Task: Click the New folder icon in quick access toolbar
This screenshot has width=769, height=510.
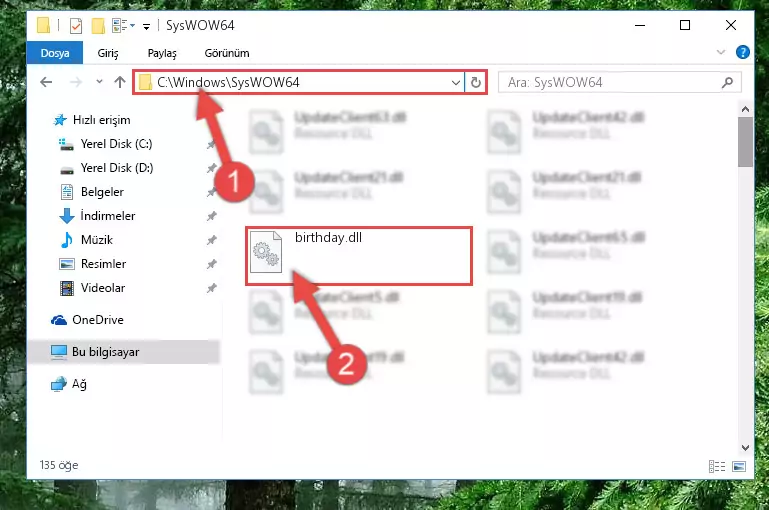Action: (98, 26)
